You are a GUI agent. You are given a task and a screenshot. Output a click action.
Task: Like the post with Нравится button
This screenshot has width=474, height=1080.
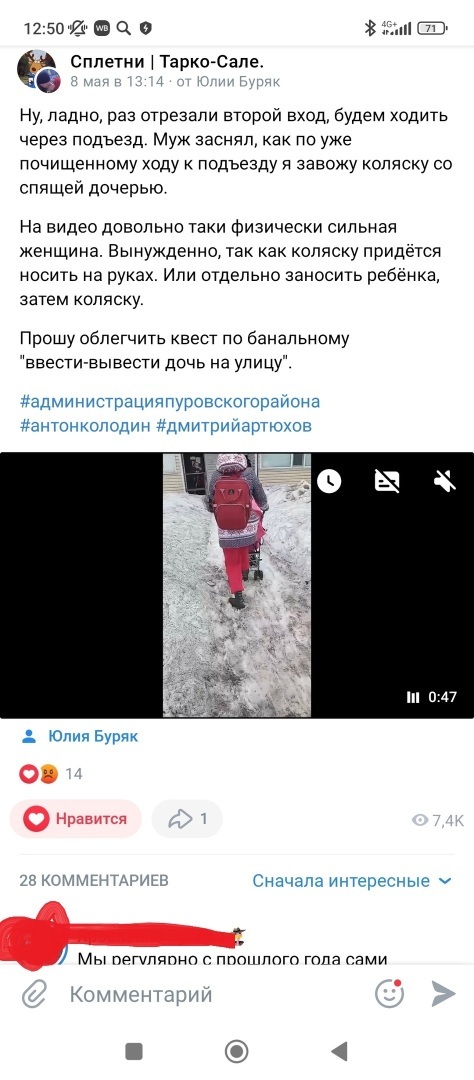76,819
